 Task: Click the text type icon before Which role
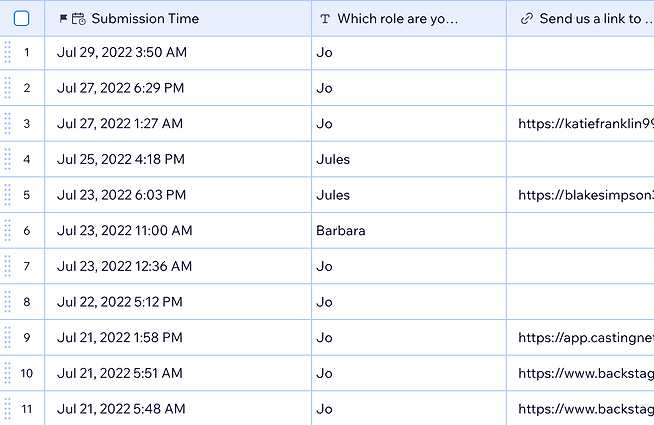325,19
